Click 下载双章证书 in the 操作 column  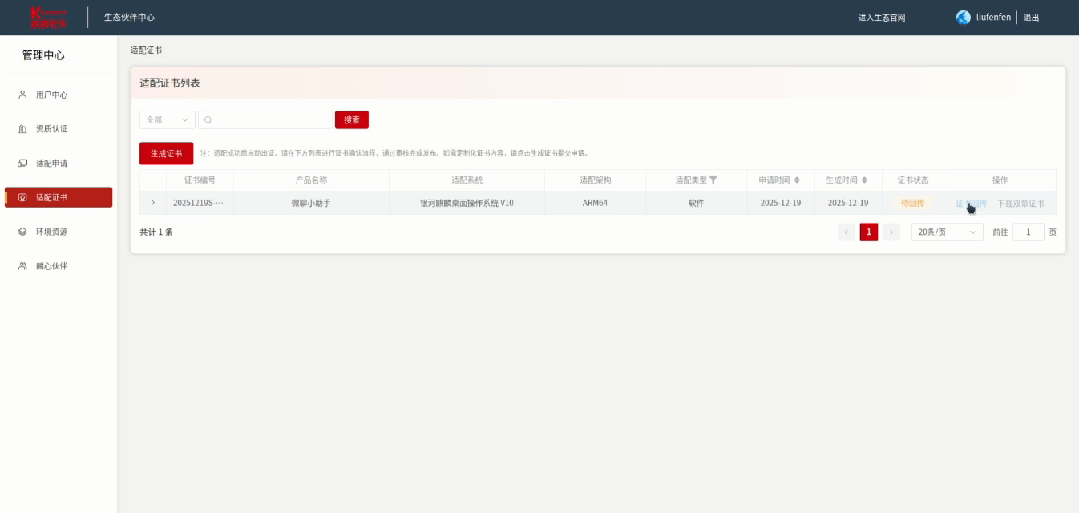(x=1021, y=203)
